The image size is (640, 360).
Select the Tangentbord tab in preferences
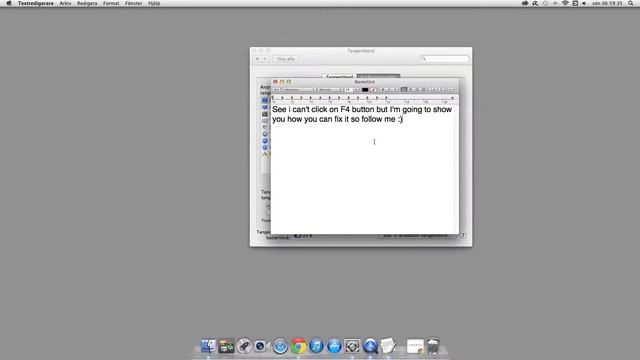(x=339, y=76)
